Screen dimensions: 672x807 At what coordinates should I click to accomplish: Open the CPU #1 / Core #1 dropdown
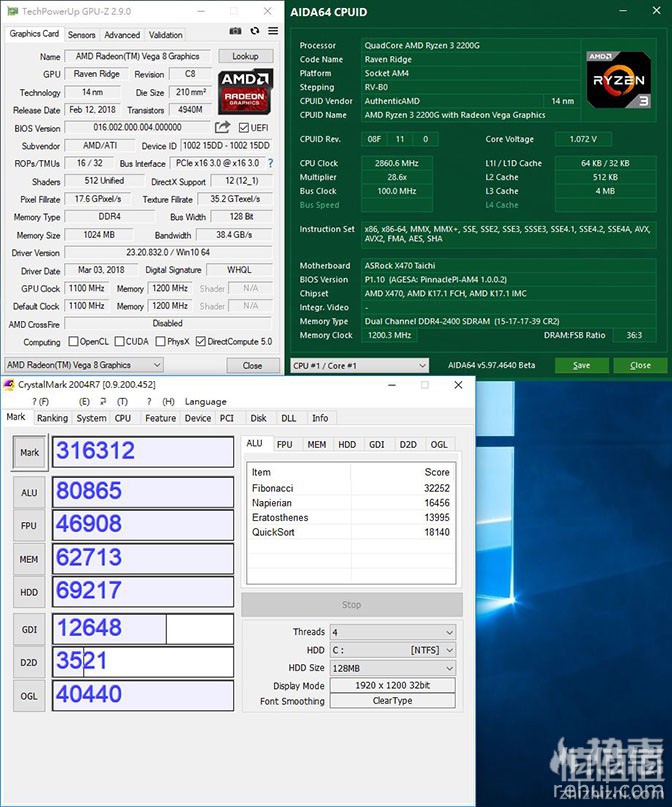[x=360, y=365]
